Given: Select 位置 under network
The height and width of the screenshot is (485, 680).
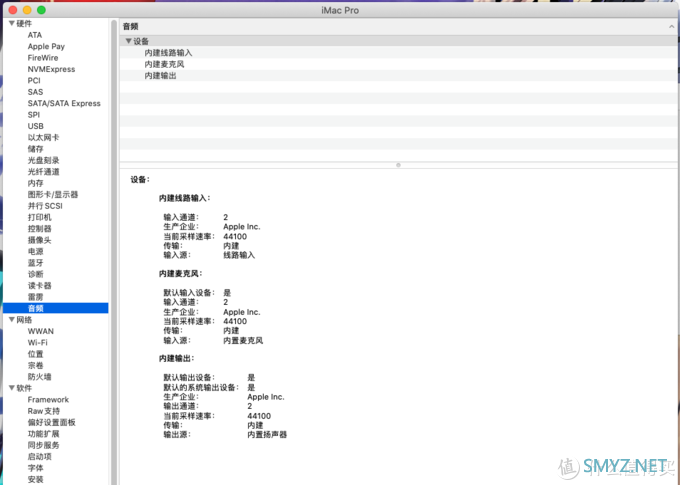Looking at the screenshot, I should click(36, 354).
